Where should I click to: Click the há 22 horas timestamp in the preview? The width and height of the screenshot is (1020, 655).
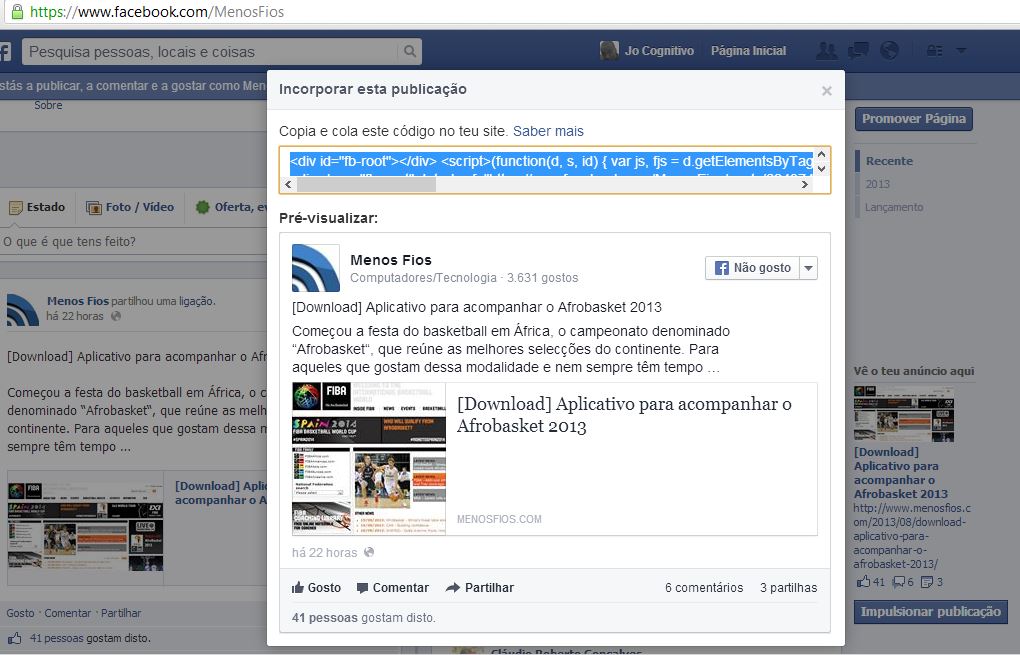325,553
